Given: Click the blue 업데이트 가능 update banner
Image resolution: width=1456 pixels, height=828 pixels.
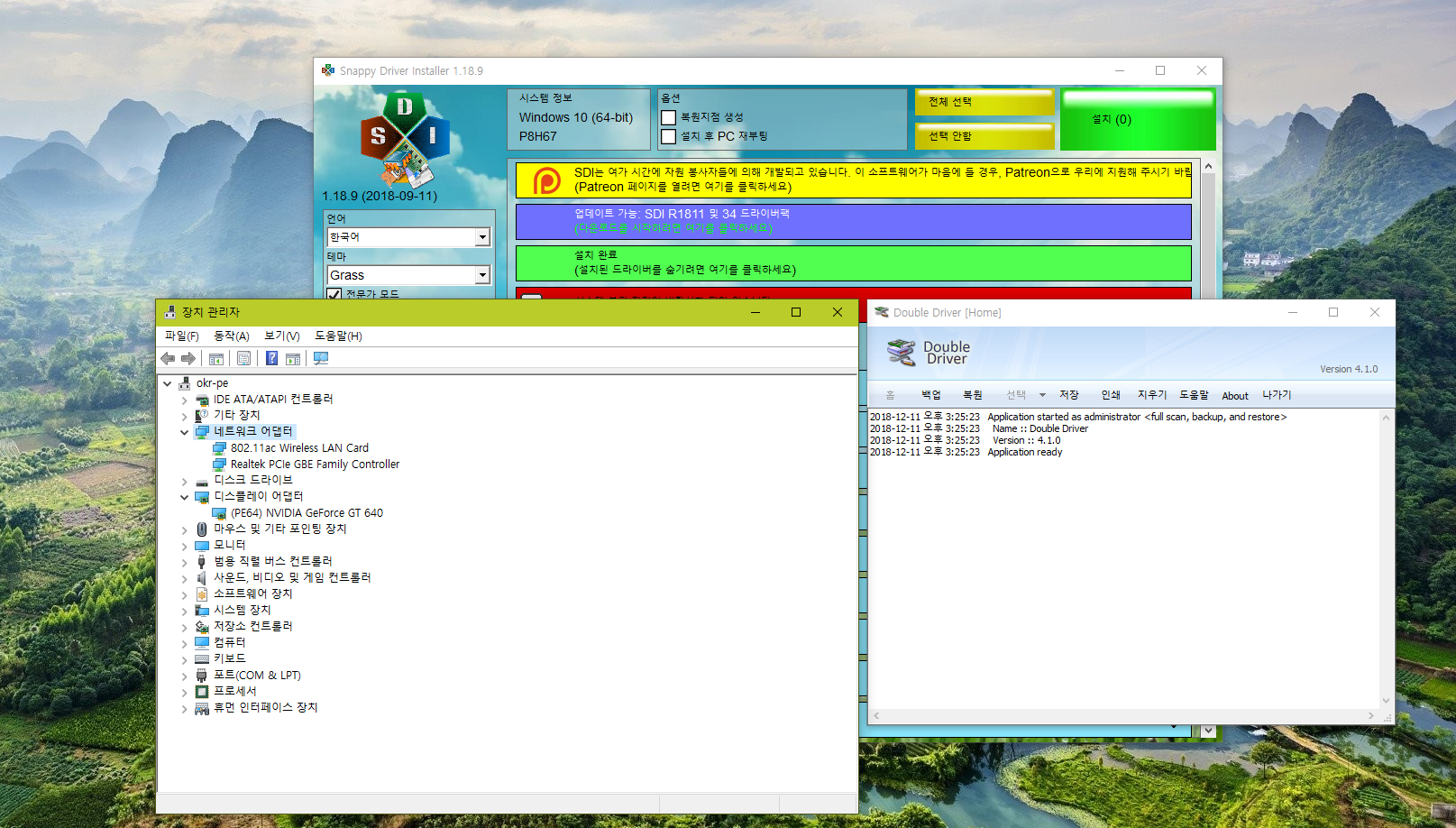Looking at the screenshot, I should [x=854, y=222].
